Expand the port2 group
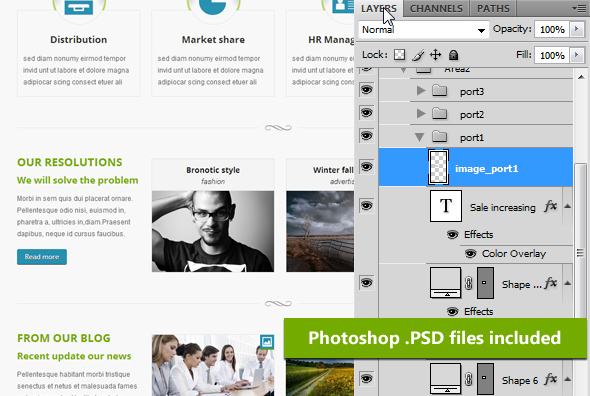This screenshot has width=590, height=396. (421, 113)
